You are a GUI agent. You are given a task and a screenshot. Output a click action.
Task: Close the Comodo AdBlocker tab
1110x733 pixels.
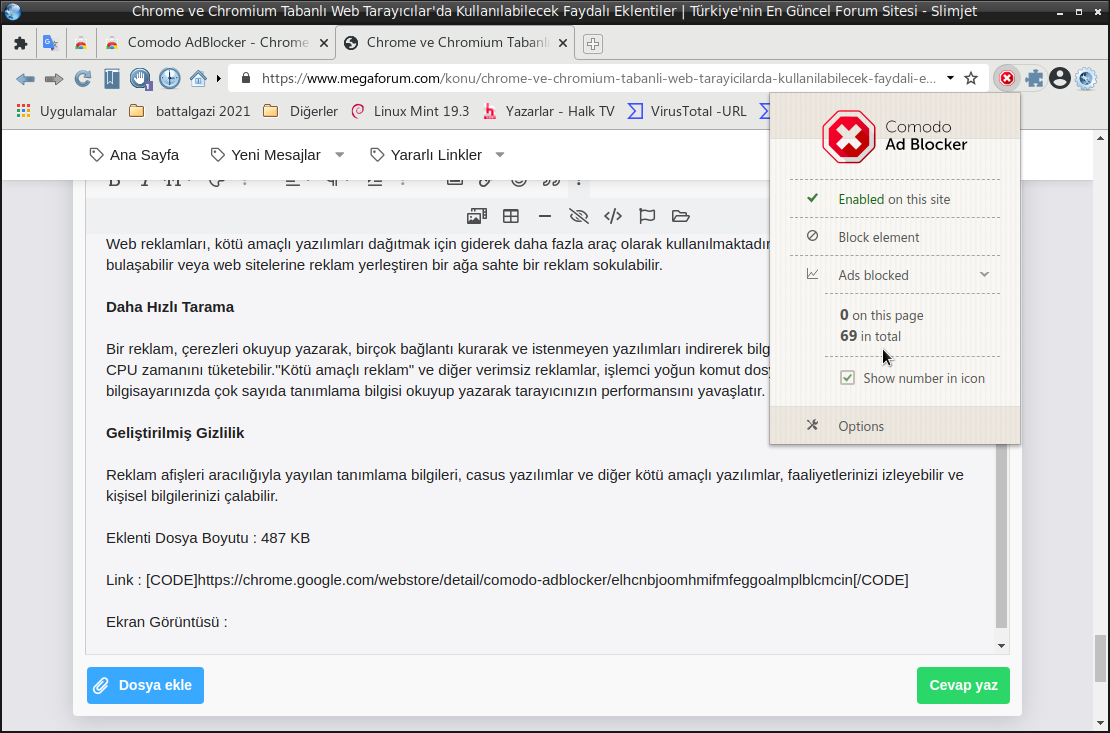(x=324, y=43)
